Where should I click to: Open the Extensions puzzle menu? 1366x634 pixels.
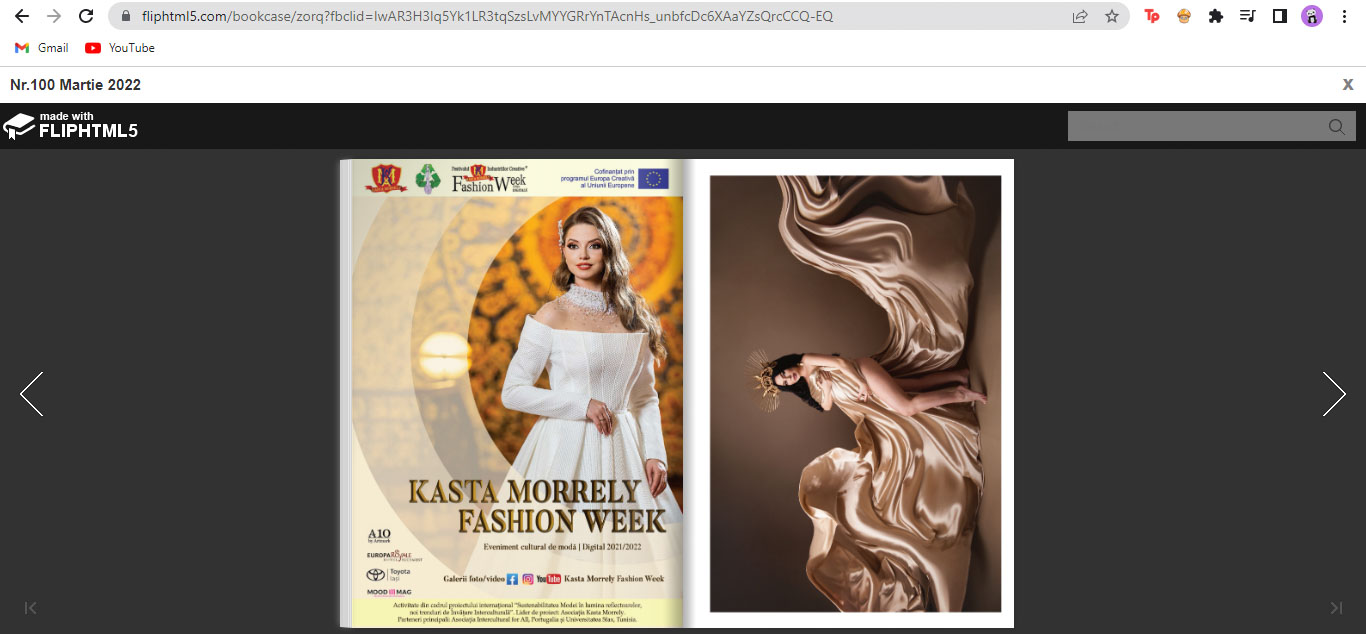(x=1216, y=16)
